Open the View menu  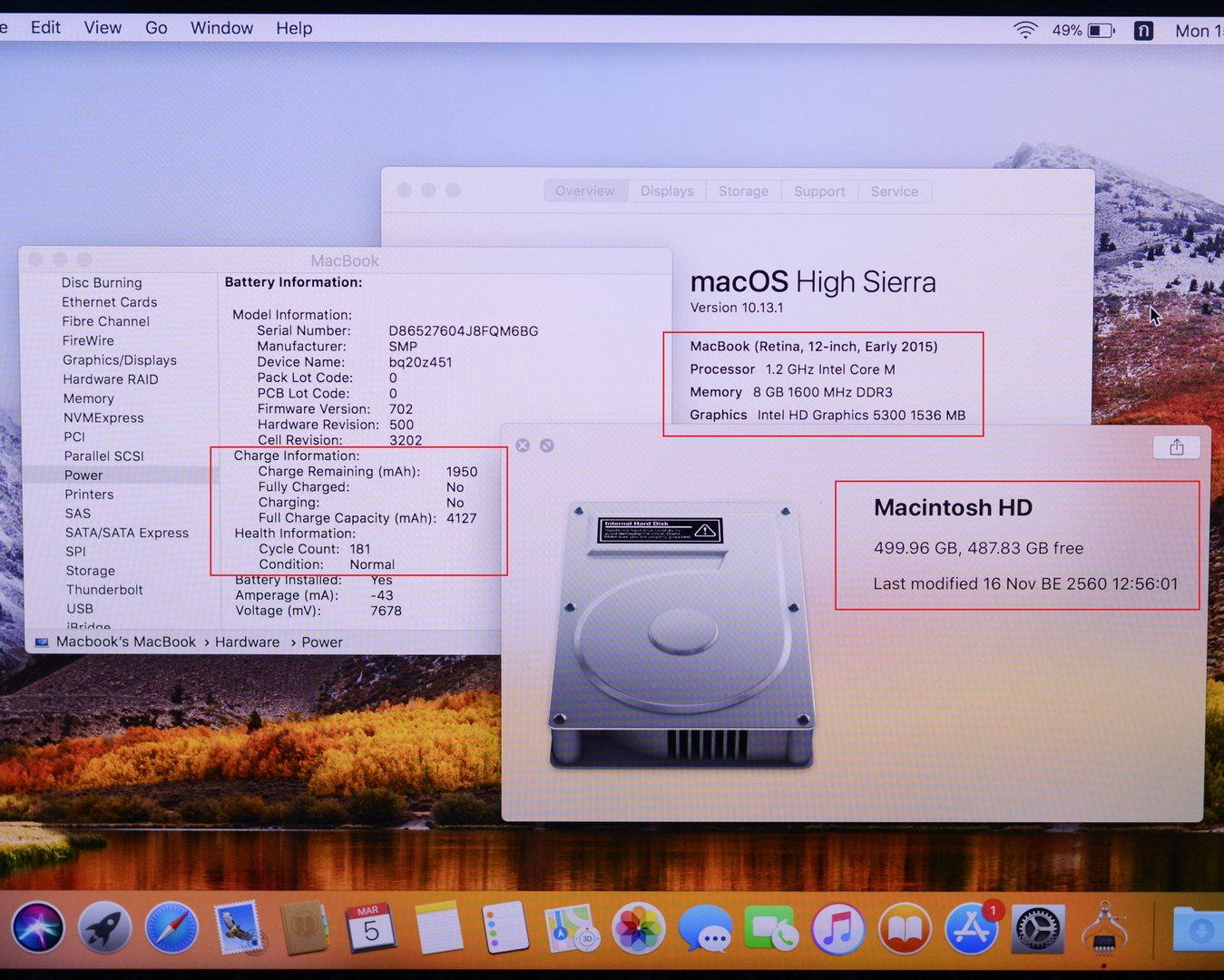tap(103, 28)
